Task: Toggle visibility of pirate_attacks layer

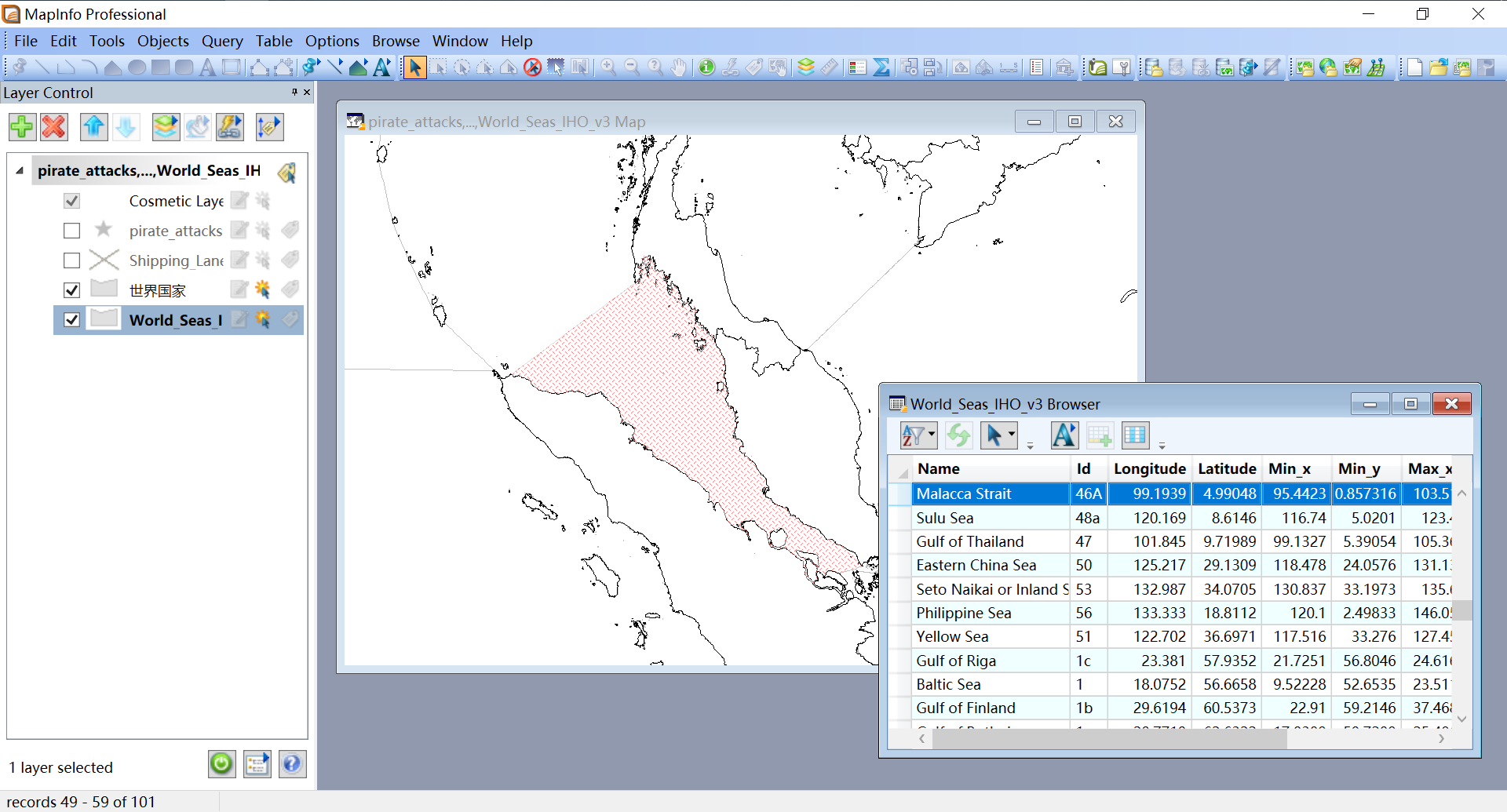Action: (71, 231)
